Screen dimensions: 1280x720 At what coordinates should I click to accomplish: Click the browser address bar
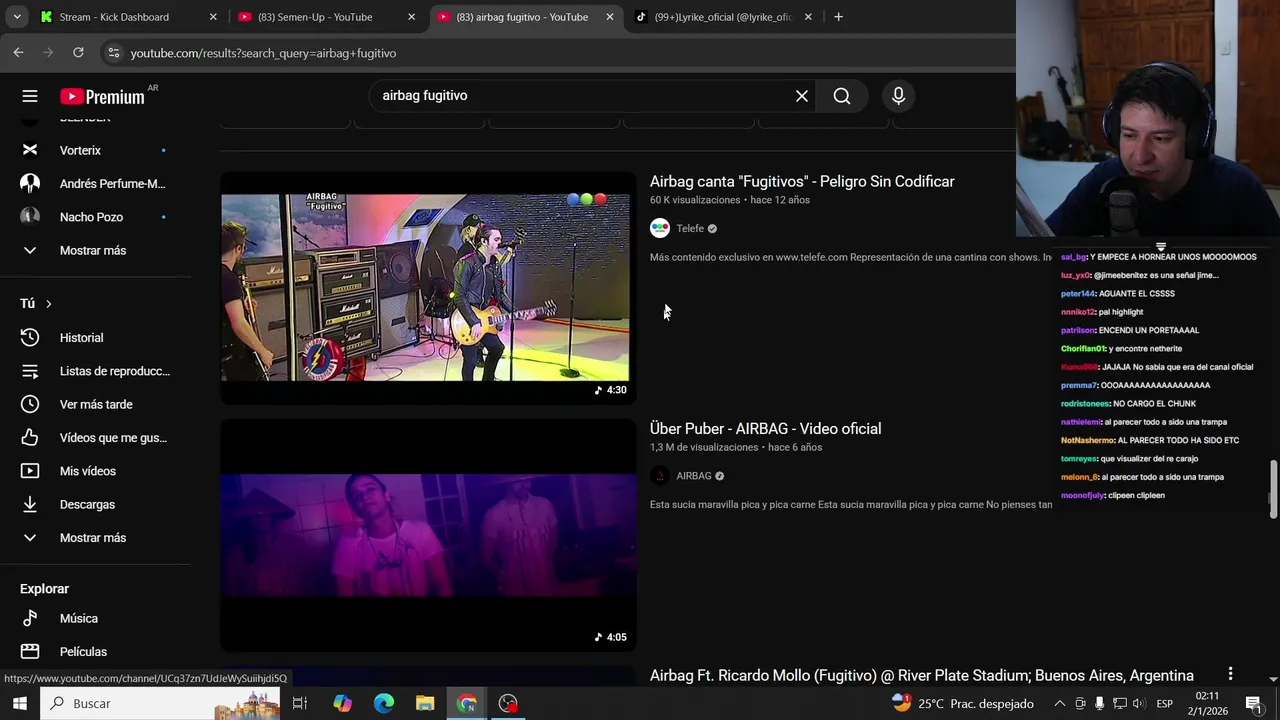(x=560, y=53)
